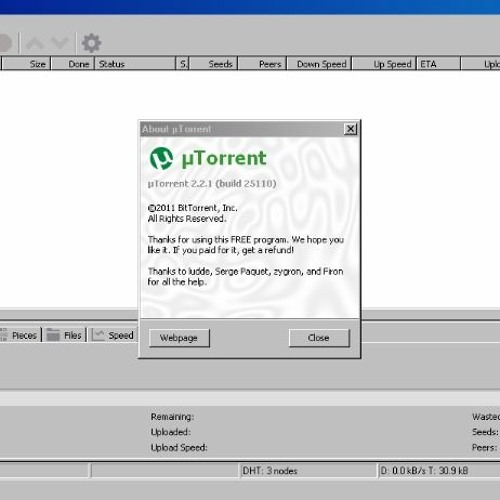Click the Files tab folder icon
The width and height of the screenshot is (500, 500).
point(53,335)
